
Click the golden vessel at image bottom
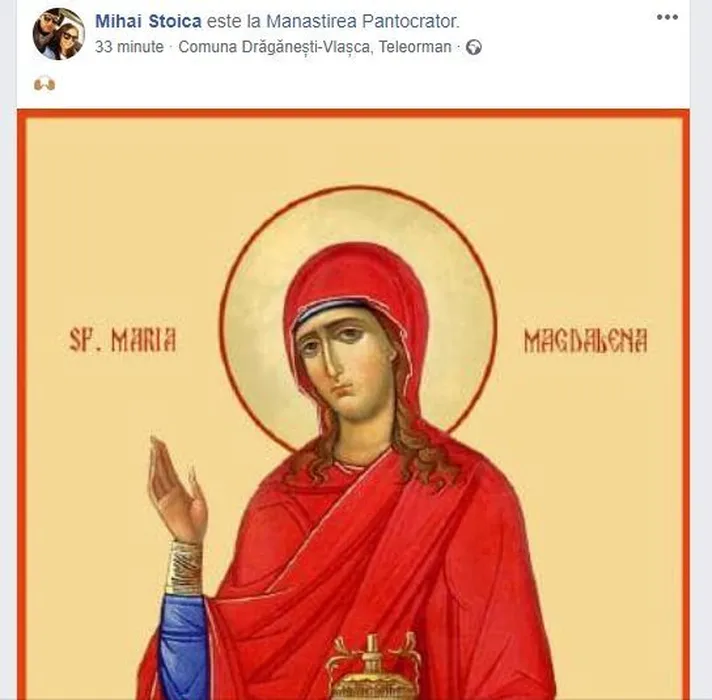tap(372, 667)
